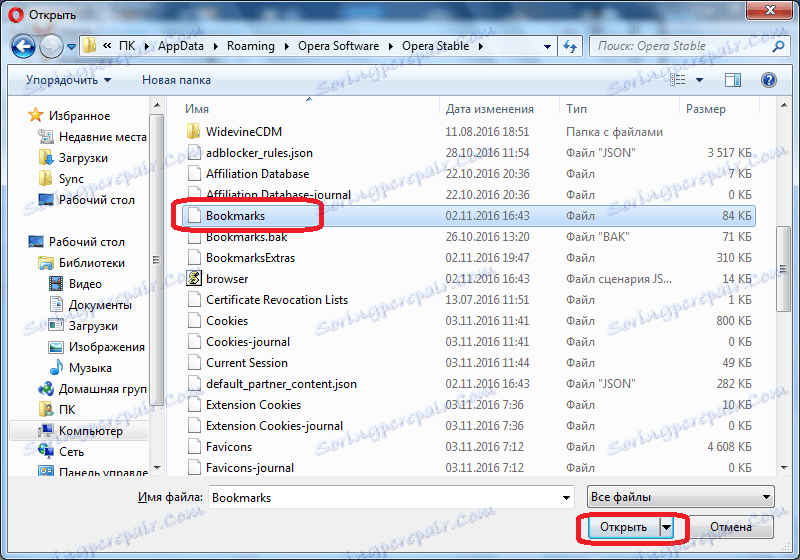
Task: Select the WidevineCDM folder icon
Action: 193,132
